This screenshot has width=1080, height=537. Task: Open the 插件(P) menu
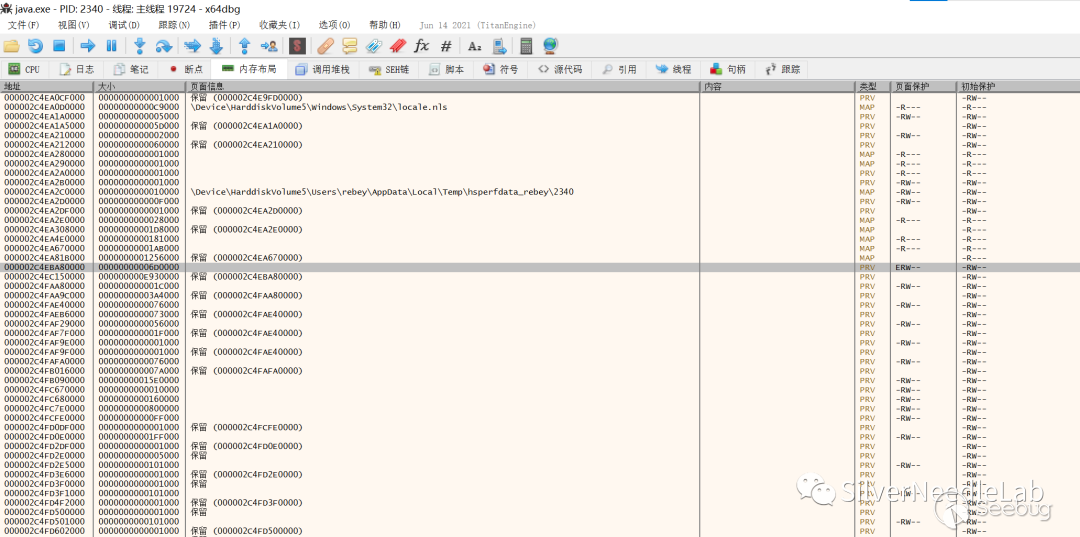point(224,24)
